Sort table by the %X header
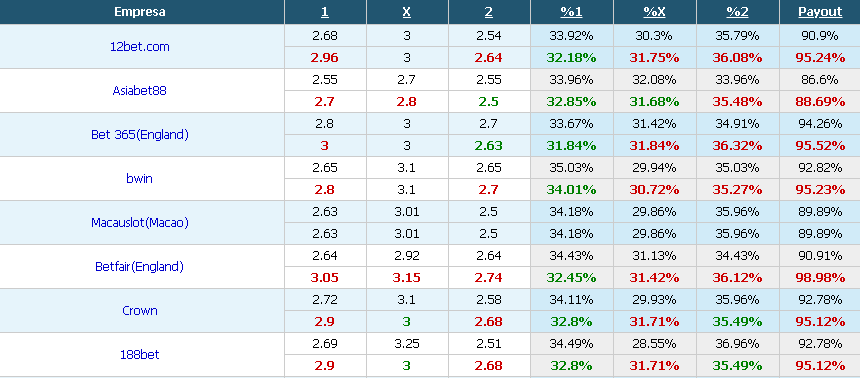The image size is (860, 378). pos(654,12)
